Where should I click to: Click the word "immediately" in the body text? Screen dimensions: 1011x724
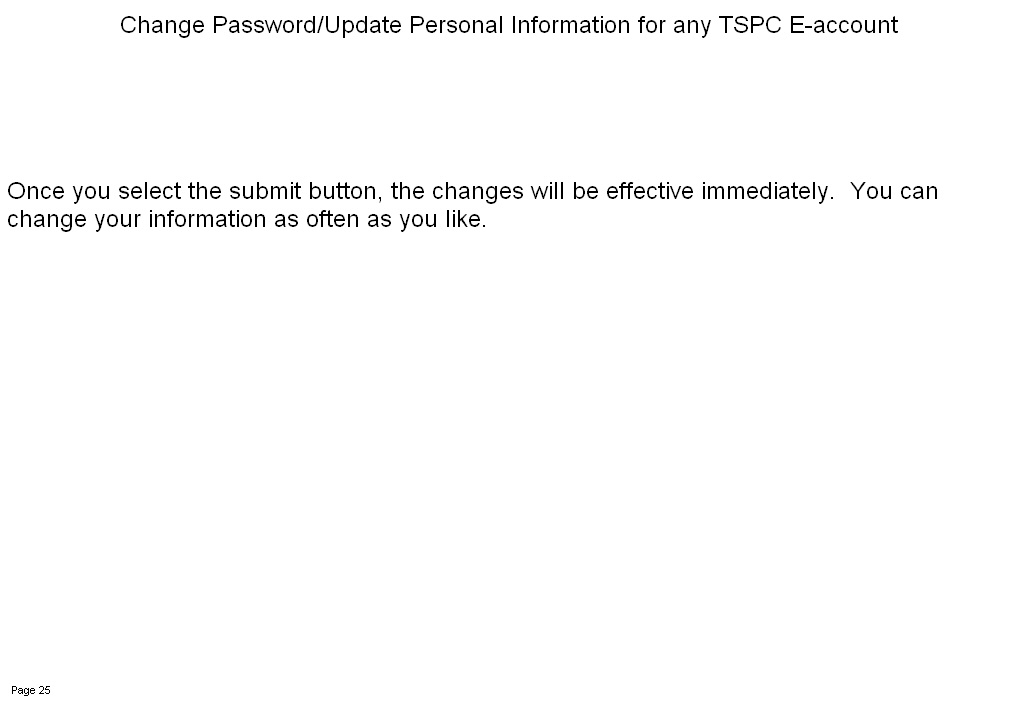click(767, 191)
